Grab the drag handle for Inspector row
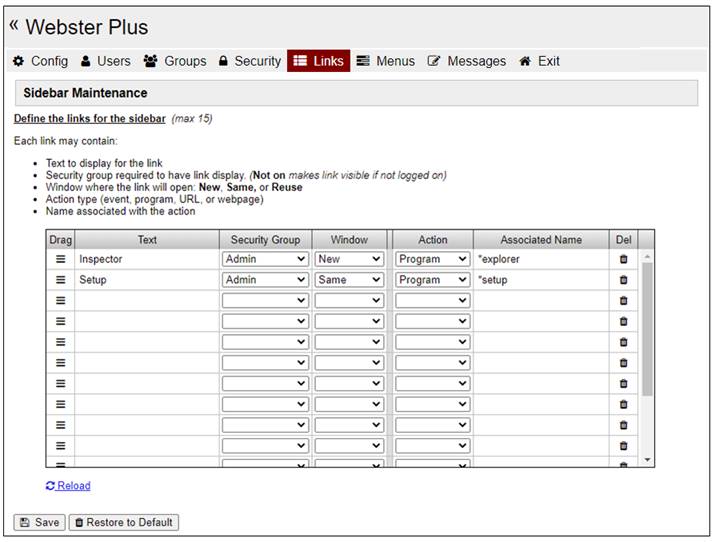This screenshot has width=715, height=542. [x=60, y=259]
